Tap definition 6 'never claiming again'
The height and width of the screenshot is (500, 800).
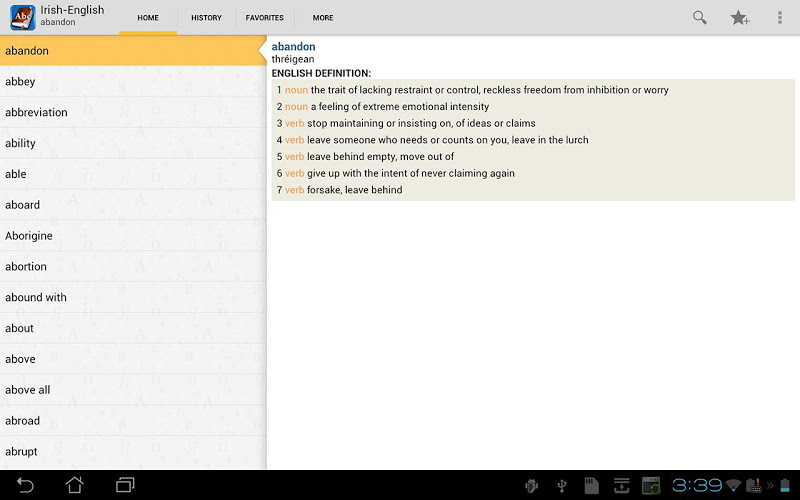coord(395,173)
